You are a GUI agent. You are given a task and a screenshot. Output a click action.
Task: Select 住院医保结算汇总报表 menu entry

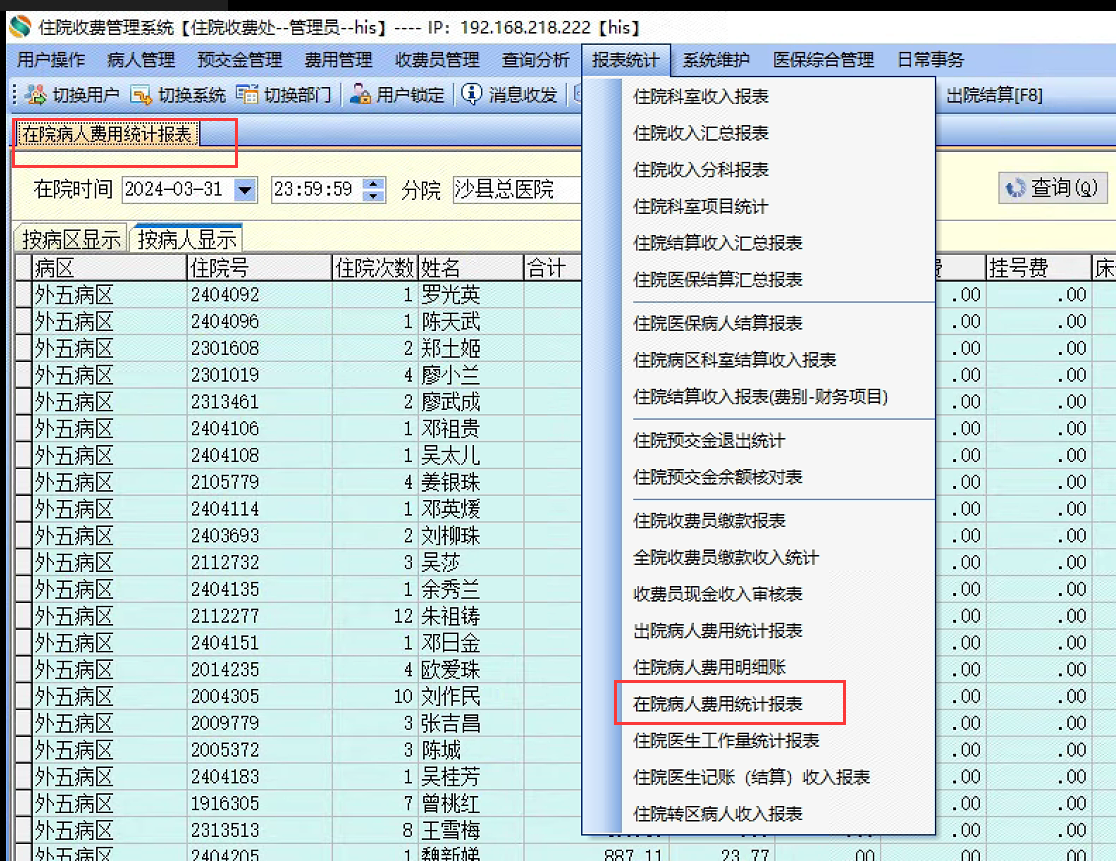pos(718,280)
